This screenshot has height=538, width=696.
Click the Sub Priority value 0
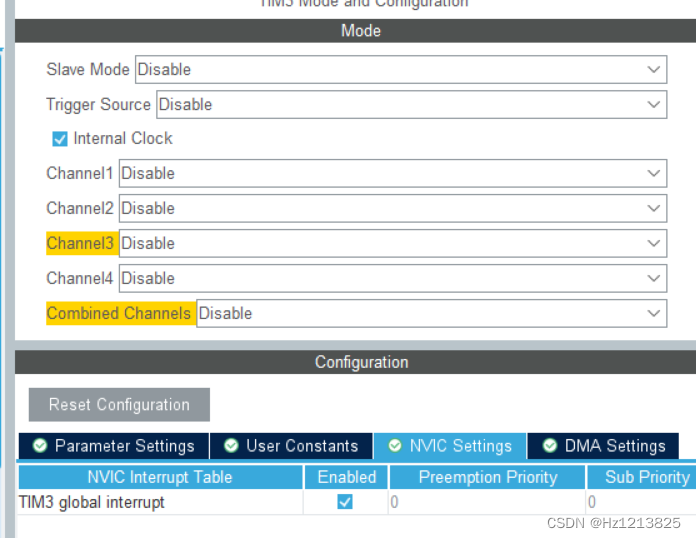[x=592, y=502]
